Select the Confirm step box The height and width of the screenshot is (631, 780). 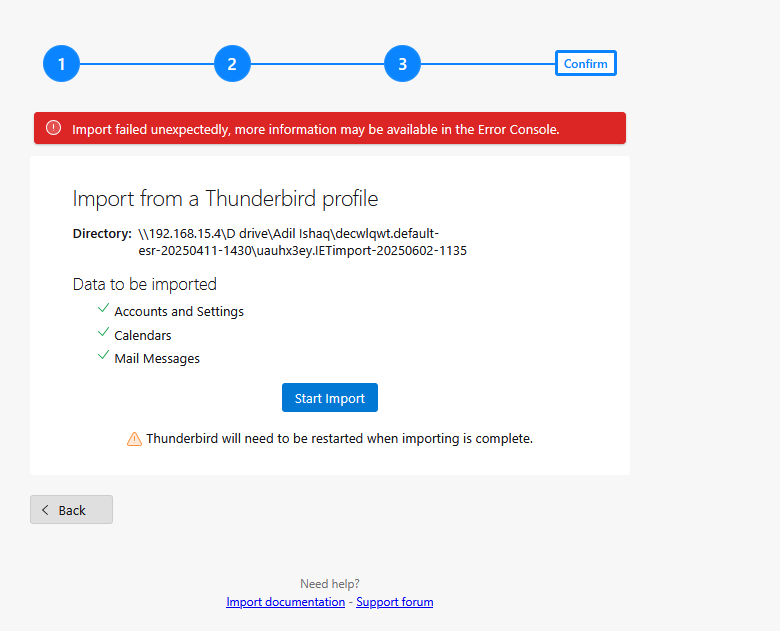[x=585, y=63]
